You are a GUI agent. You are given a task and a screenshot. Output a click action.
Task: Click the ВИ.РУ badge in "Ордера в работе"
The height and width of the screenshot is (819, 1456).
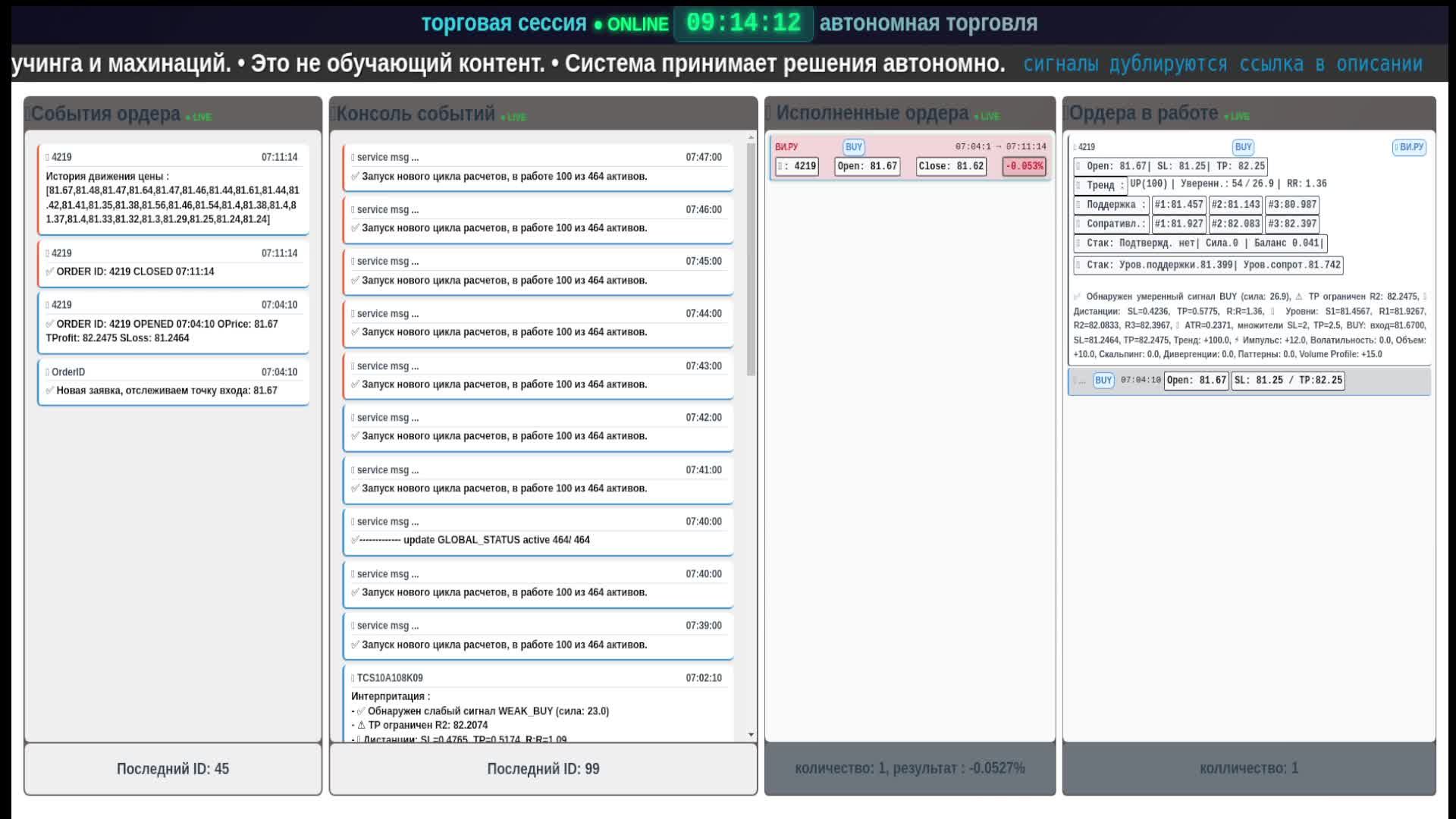[x=1408, y=148]
